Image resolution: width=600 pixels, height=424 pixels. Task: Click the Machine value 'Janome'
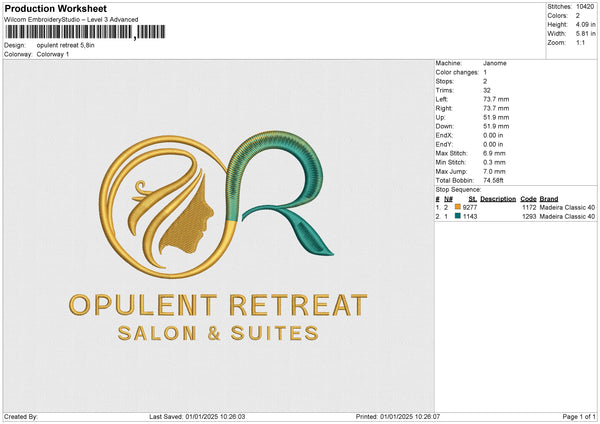pos(494,63)
